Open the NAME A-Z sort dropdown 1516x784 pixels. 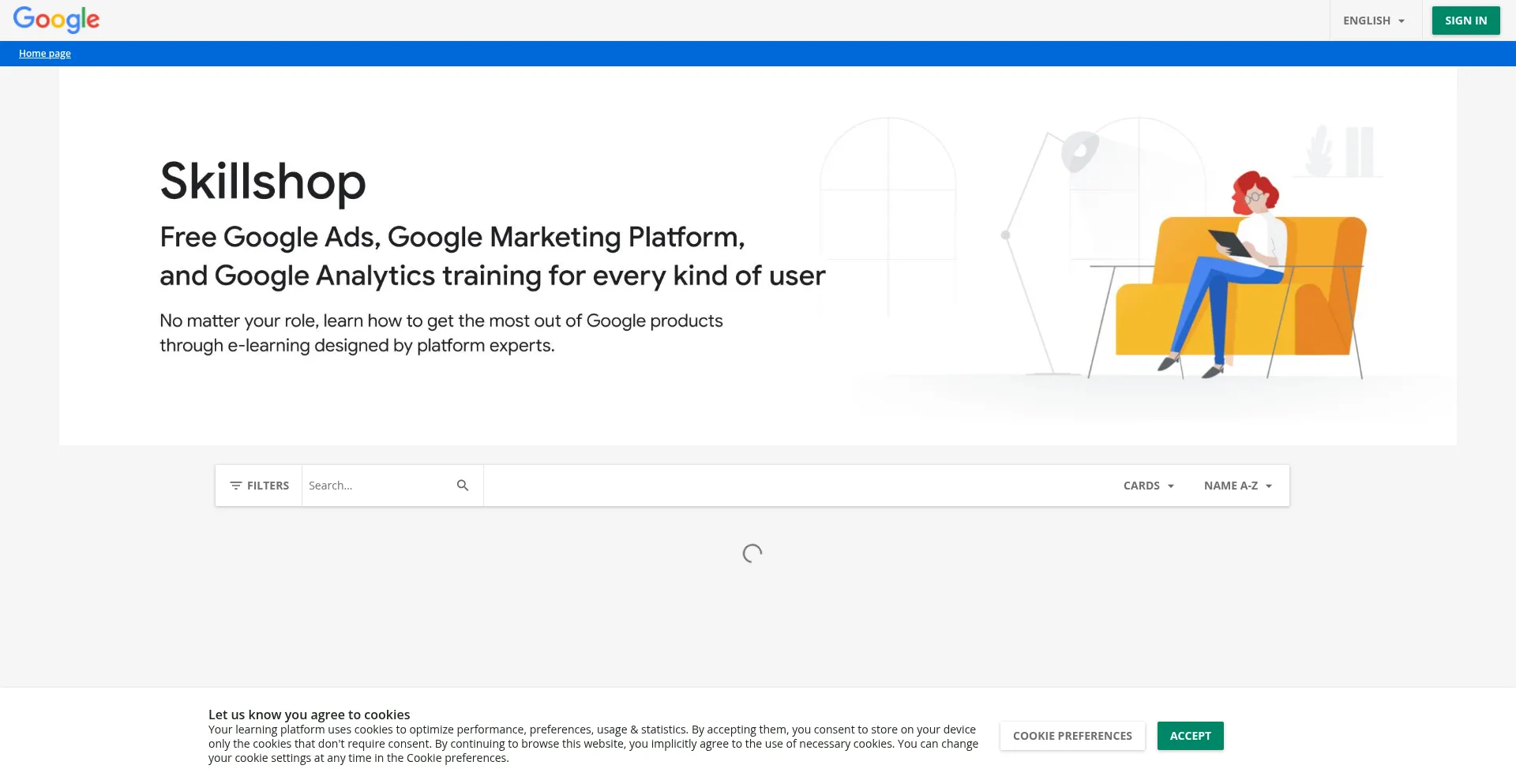pyautogui.click(x=1237, y=486)
